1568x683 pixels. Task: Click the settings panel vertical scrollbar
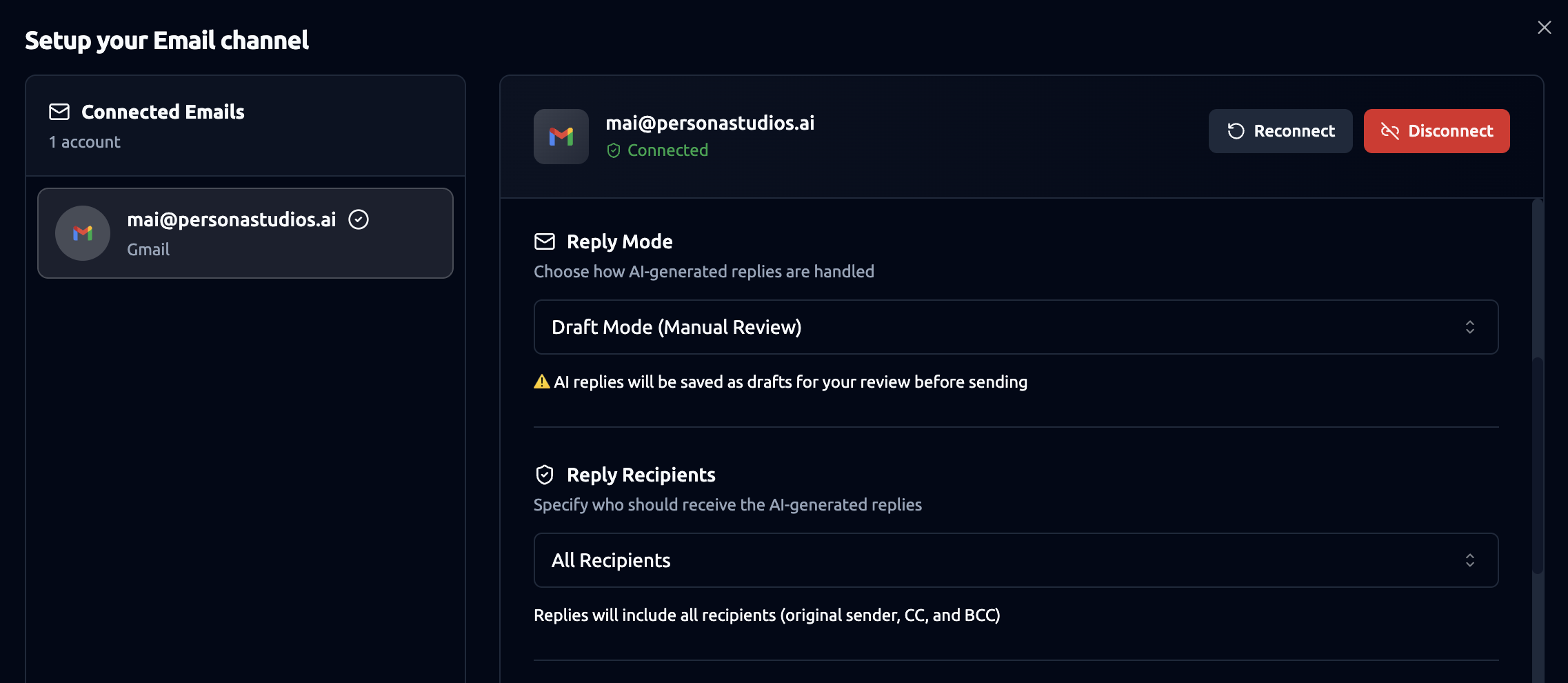point(1538,462)
